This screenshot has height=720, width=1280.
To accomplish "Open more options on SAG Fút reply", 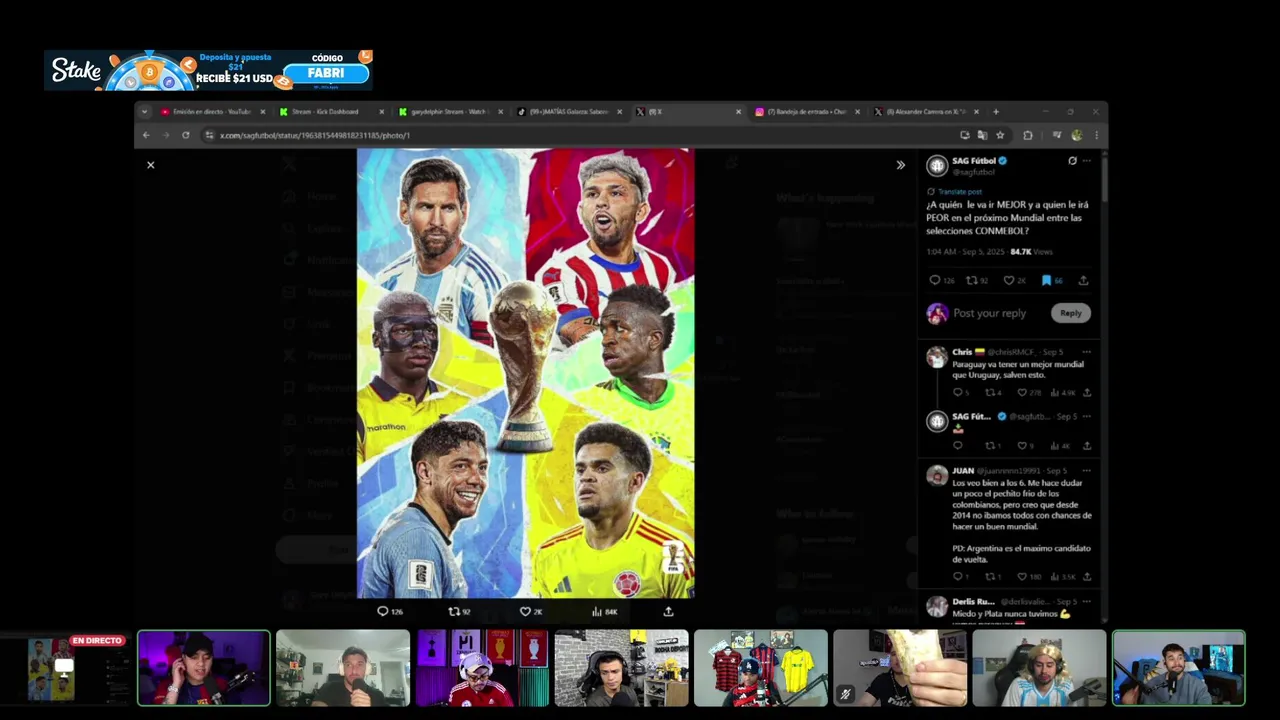I will [1087, 416].
